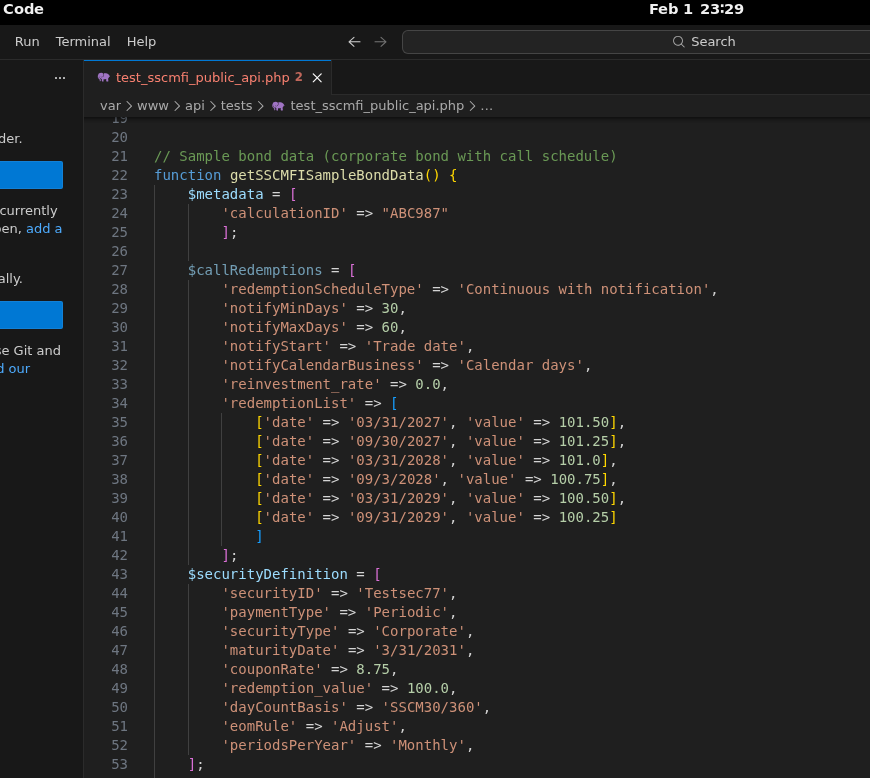
Task: Click the back navigation arrow
Action: coord(354,42)
